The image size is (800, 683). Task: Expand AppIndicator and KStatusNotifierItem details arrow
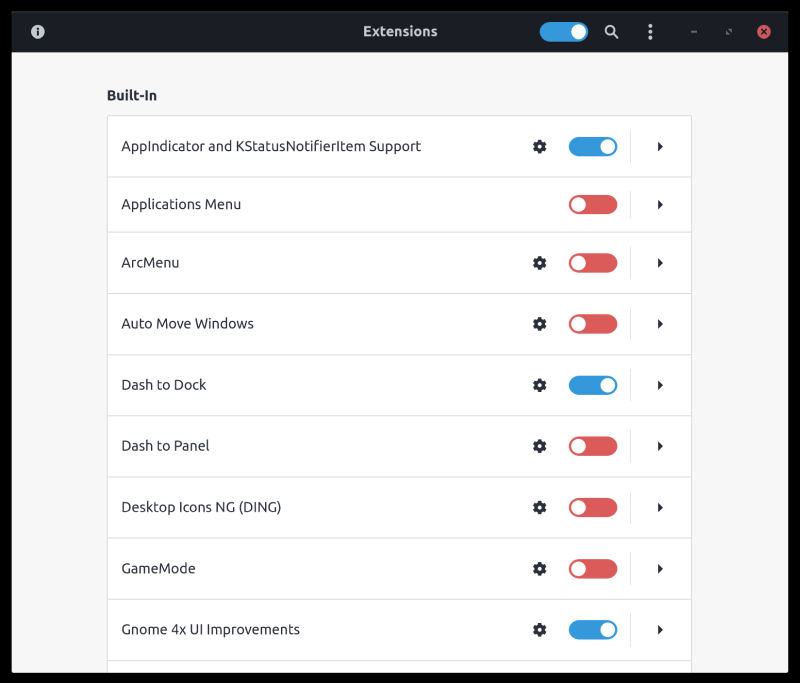tap(660, 147)
